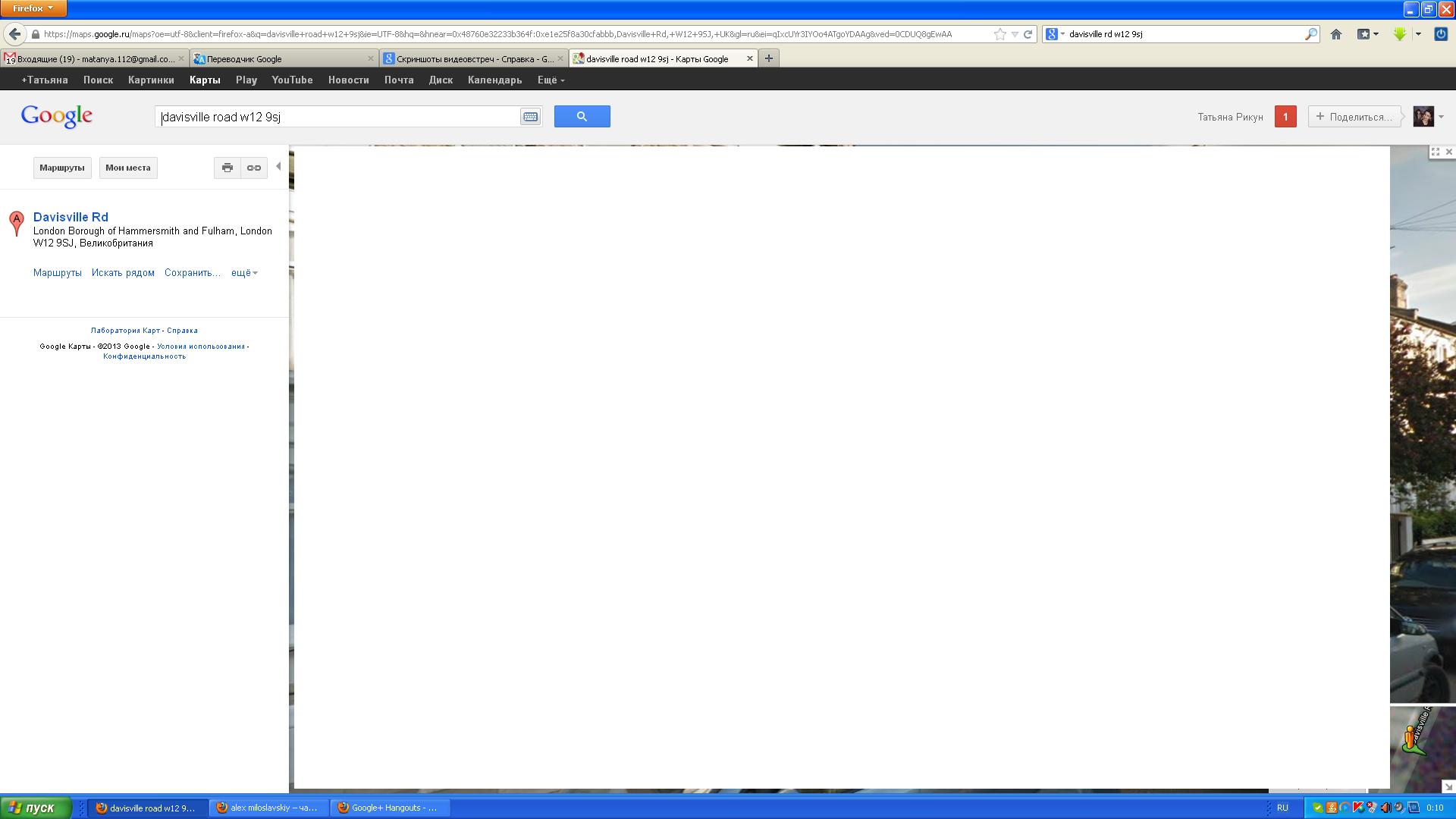The height and width of the screenshot is (819, 1456).
Task: Click the Firefox home icon
Action: point(1336,34)
